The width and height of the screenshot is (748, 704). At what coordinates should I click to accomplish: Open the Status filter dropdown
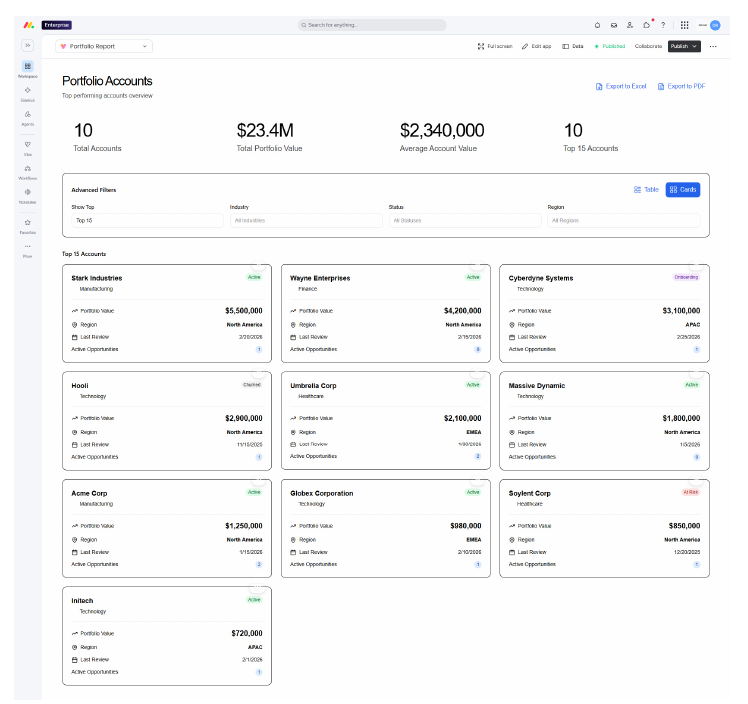click(465, 220)
